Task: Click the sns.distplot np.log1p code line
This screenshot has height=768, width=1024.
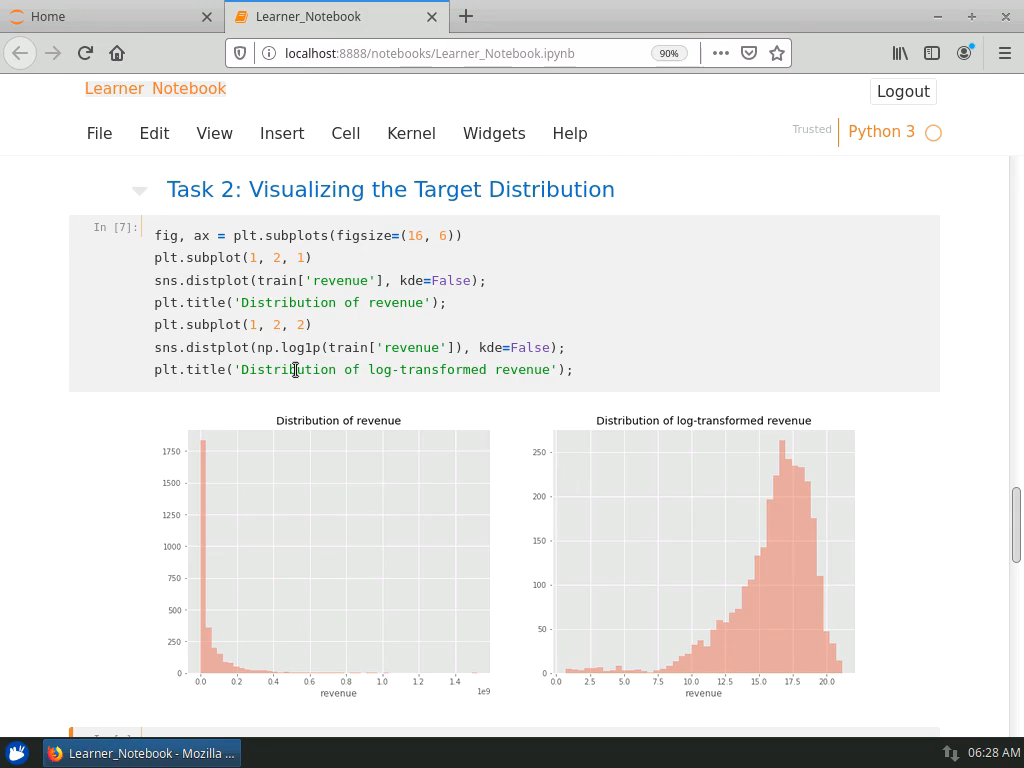Action: click(359, 347)
